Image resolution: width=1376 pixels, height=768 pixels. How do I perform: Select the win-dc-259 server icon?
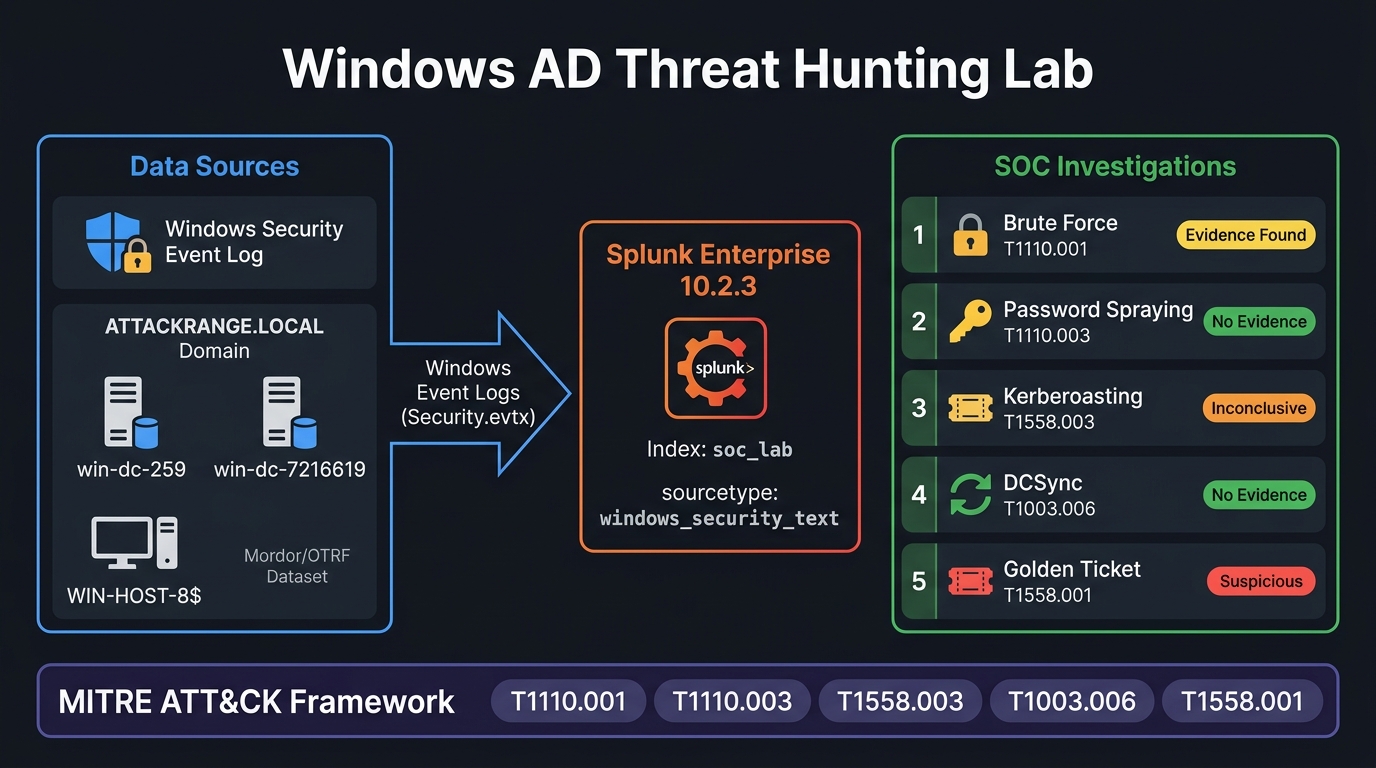131,412
